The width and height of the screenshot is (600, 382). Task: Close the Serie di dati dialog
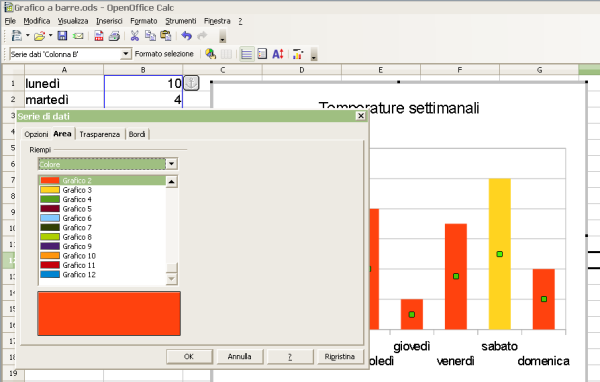pos(360,116)
